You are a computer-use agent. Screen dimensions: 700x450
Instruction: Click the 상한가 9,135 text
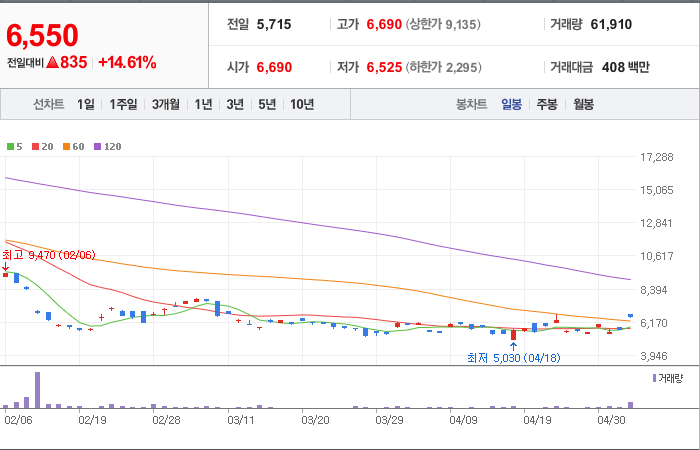(x=443, y=24)
